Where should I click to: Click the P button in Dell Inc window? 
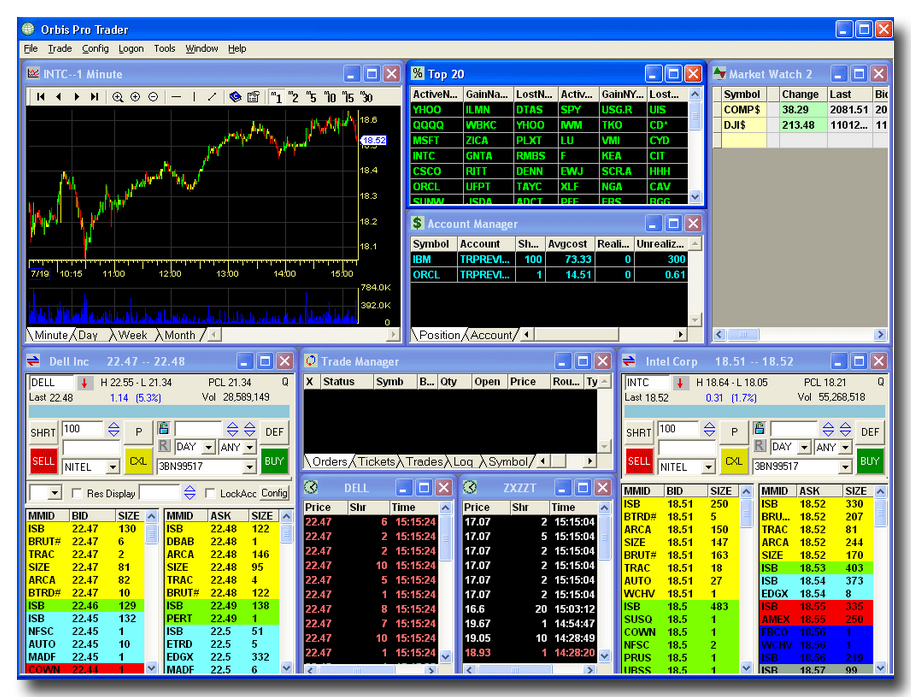(x=138, y=432)
